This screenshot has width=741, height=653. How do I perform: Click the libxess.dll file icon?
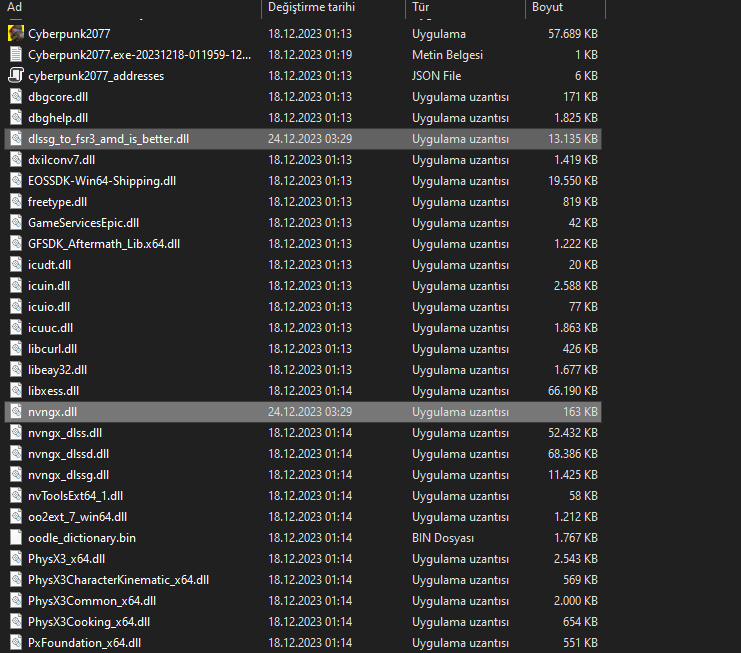point(16,391)
